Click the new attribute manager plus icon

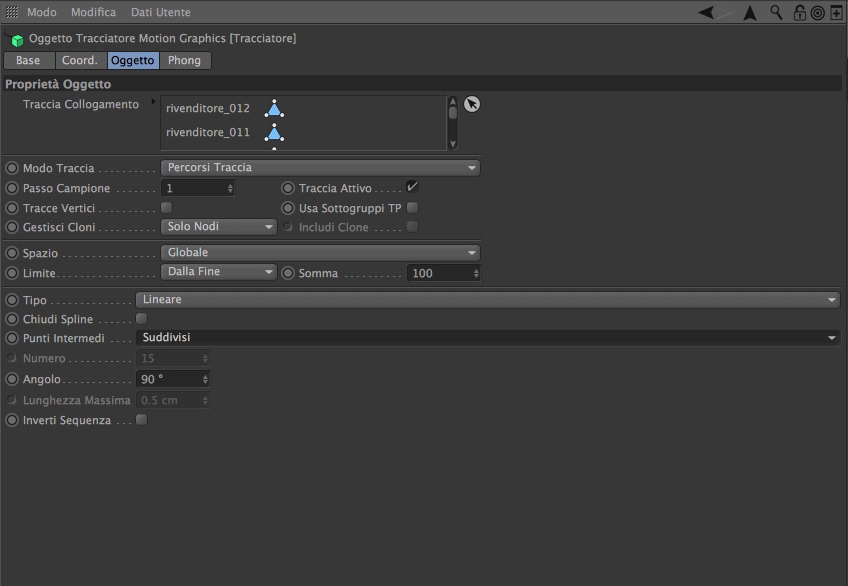836,12
